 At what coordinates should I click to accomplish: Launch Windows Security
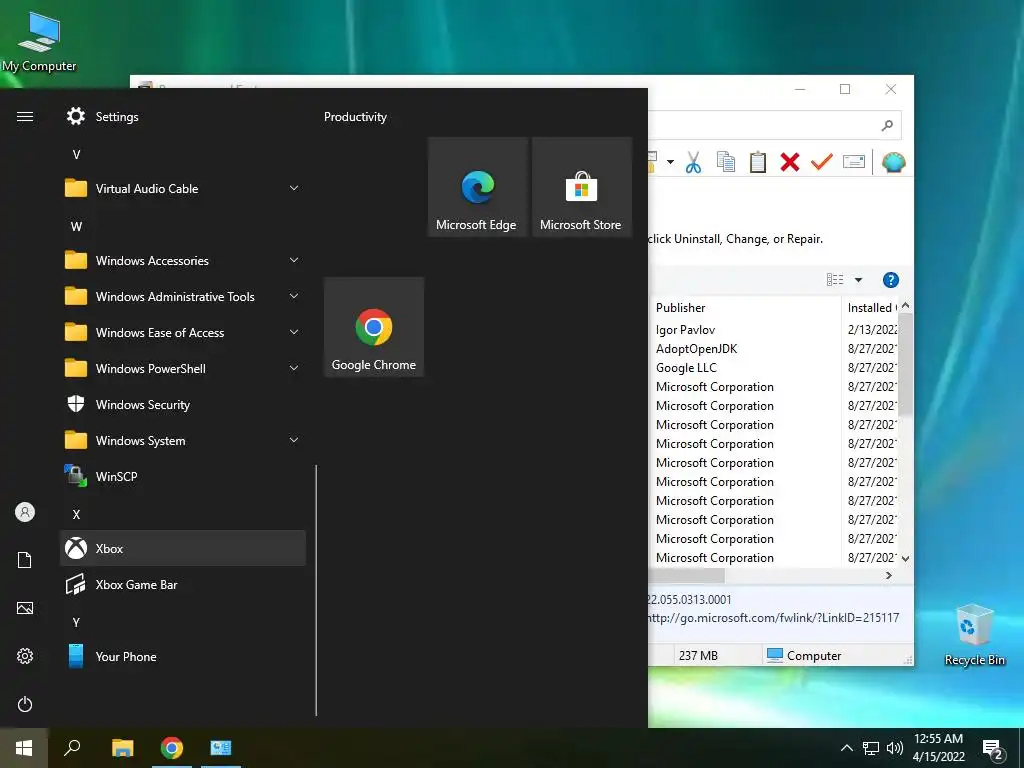[183, 404]
